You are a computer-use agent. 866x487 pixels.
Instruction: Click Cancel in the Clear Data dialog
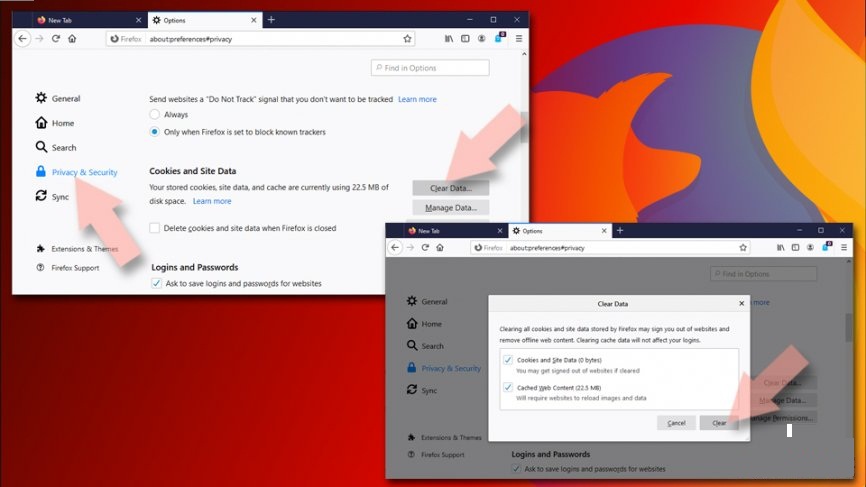pyautogui.click(x=676, y=423)
